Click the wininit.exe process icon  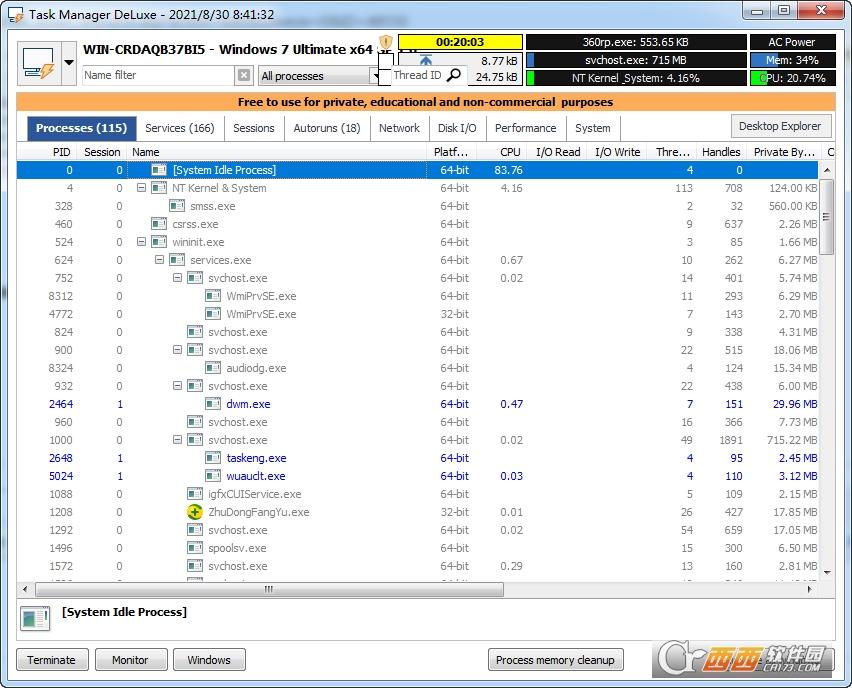[159, 242]
